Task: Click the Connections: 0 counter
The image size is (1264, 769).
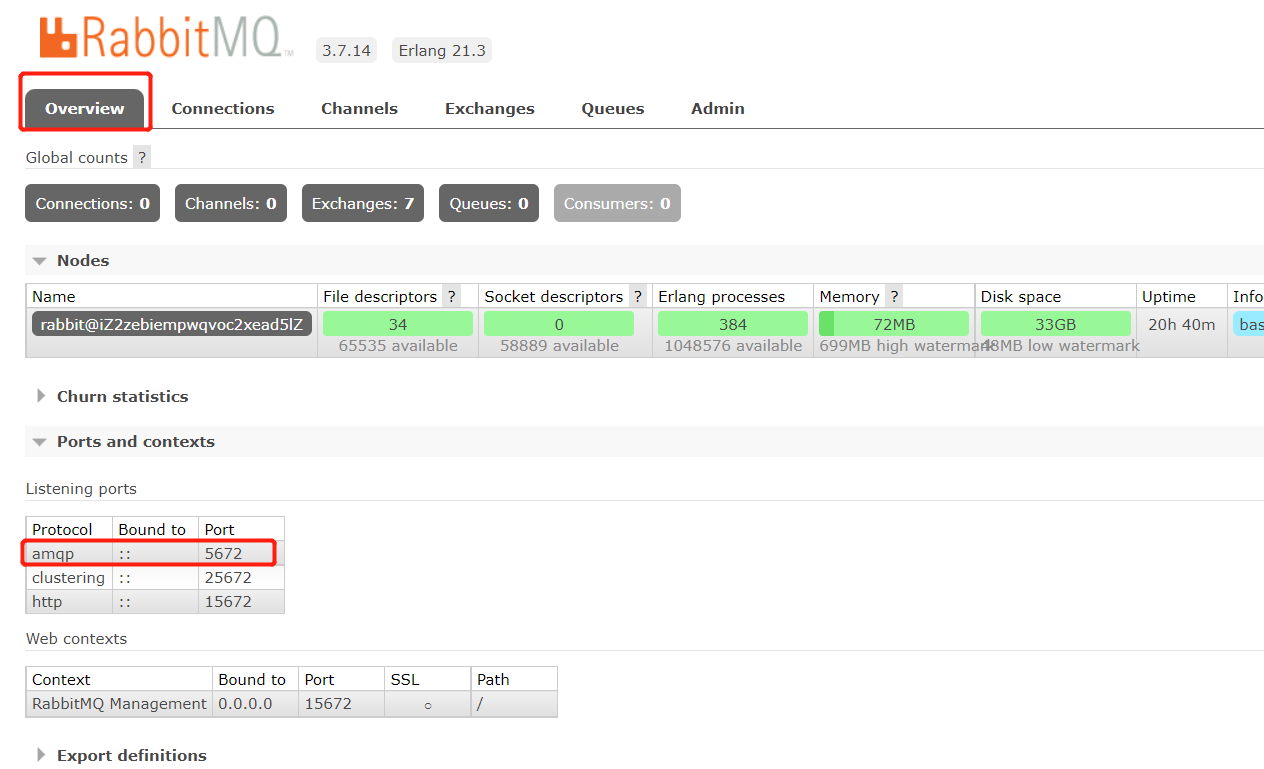Action: tap(92, 203)
